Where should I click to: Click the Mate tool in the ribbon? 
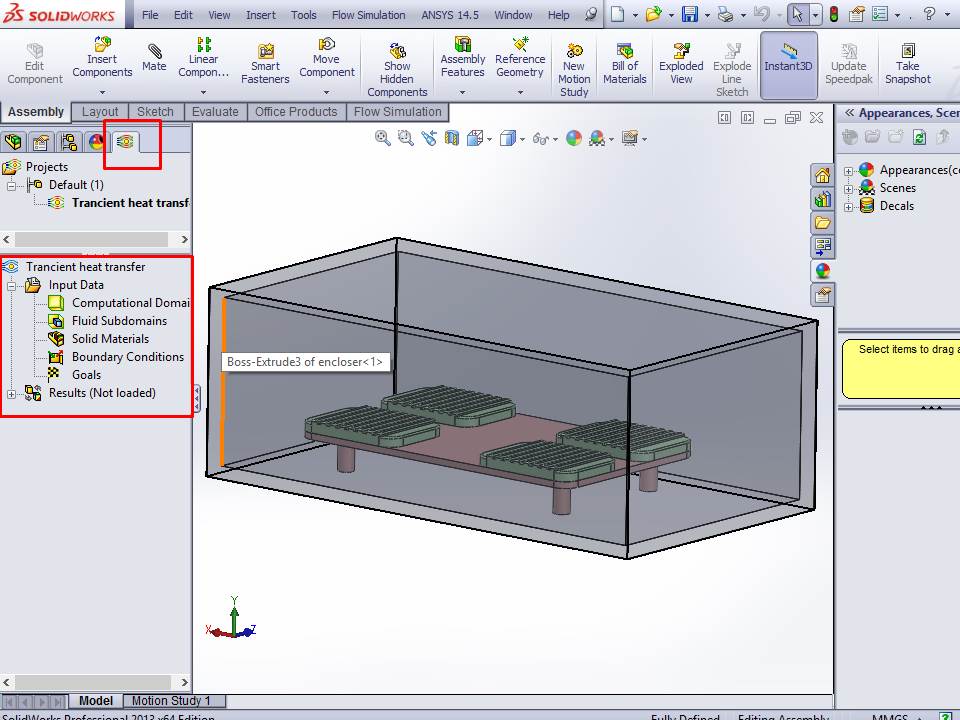point(154,59)
